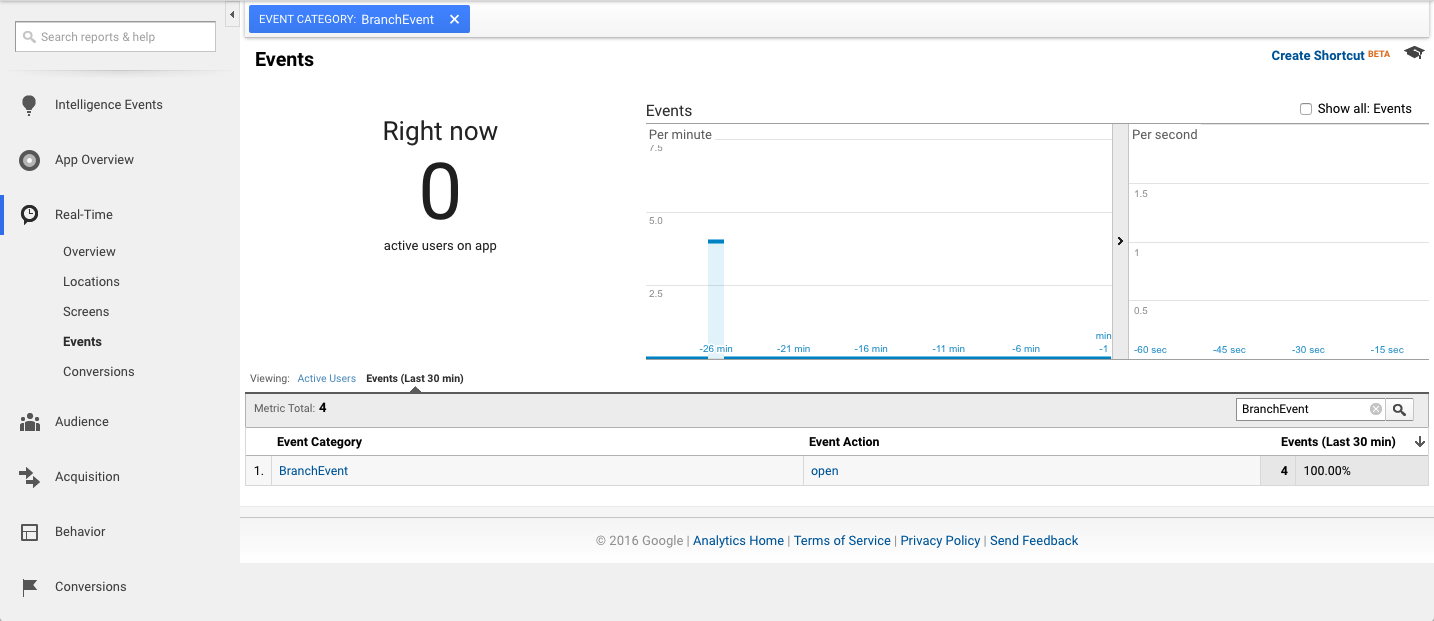Go to Real-Time Screens report
Screen dimensions: 1434x621
pyautogui.click(x=86, y=312)
